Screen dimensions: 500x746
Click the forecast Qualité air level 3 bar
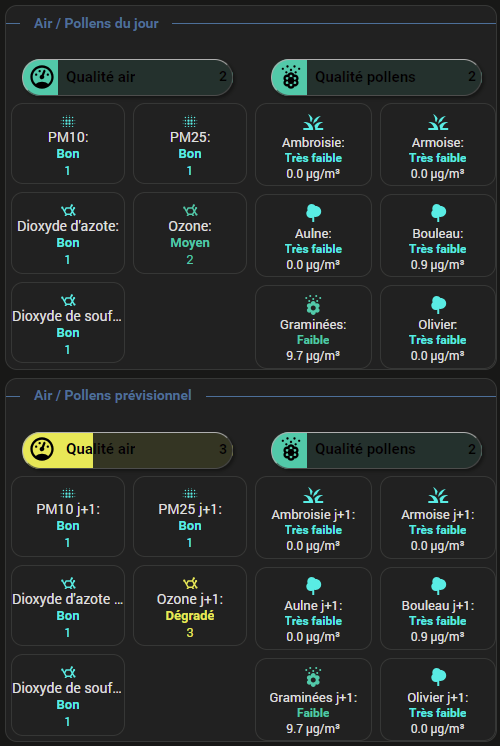click(x=127, y=450)
